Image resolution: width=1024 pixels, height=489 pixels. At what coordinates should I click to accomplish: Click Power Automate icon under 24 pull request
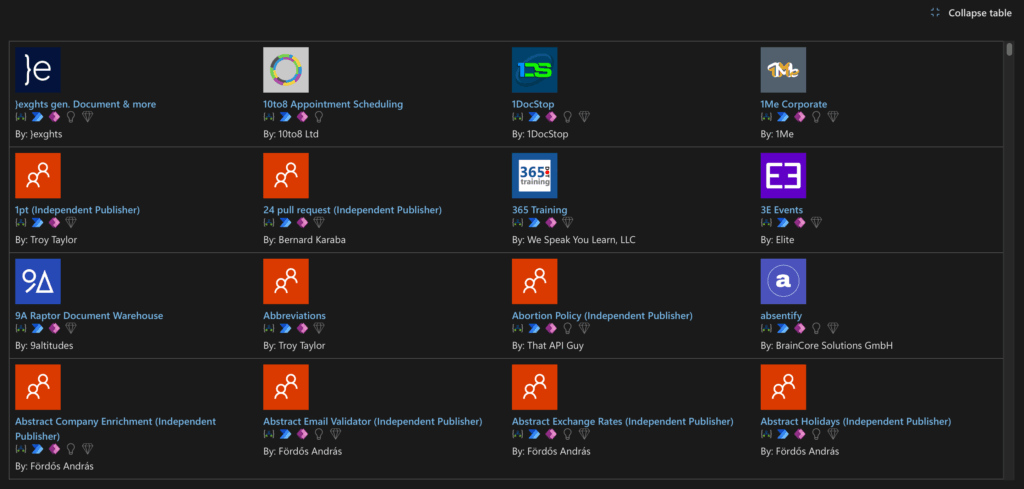(286, 223)
